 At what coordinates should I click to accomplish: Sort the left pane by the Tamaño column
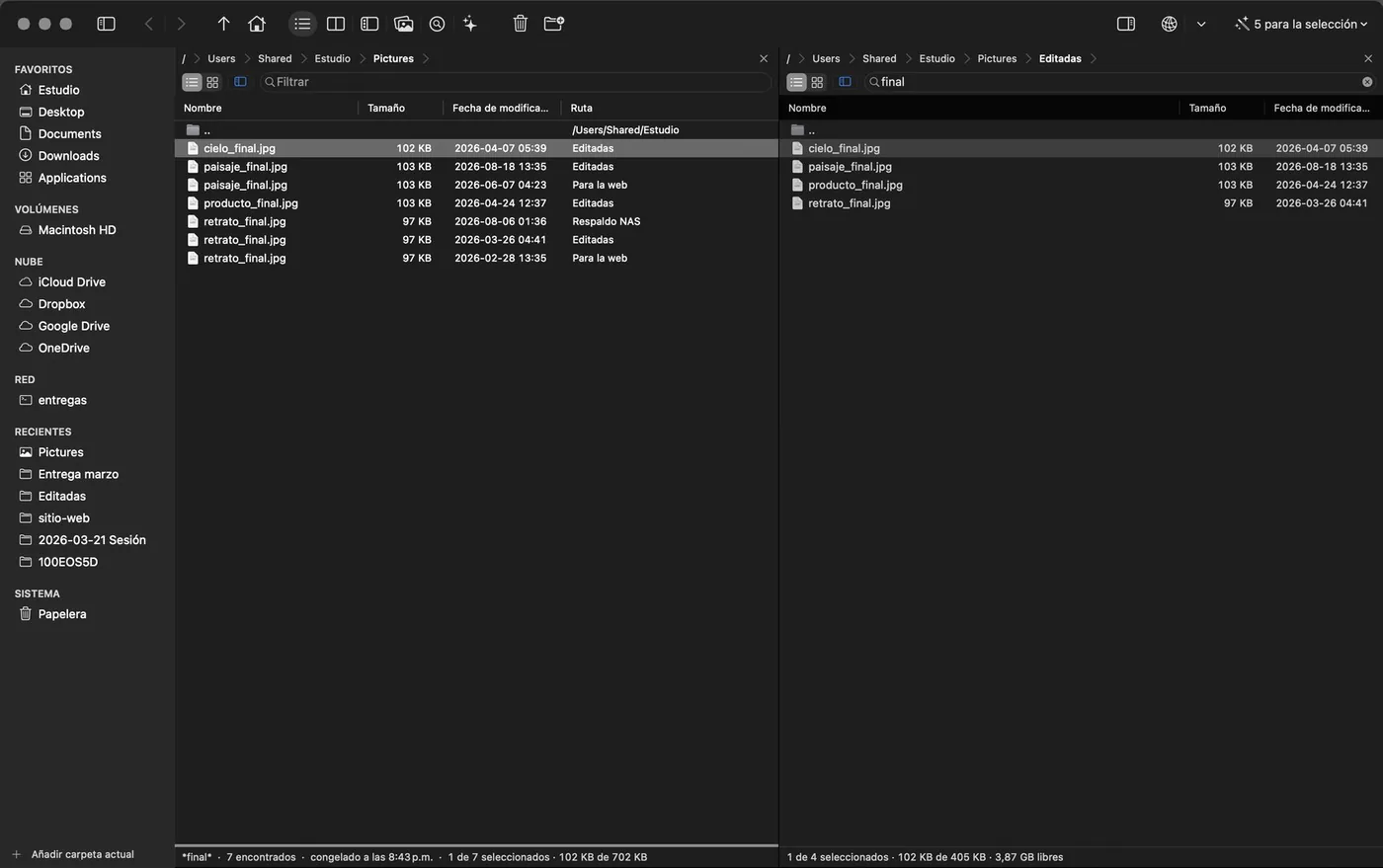point(400,108)
